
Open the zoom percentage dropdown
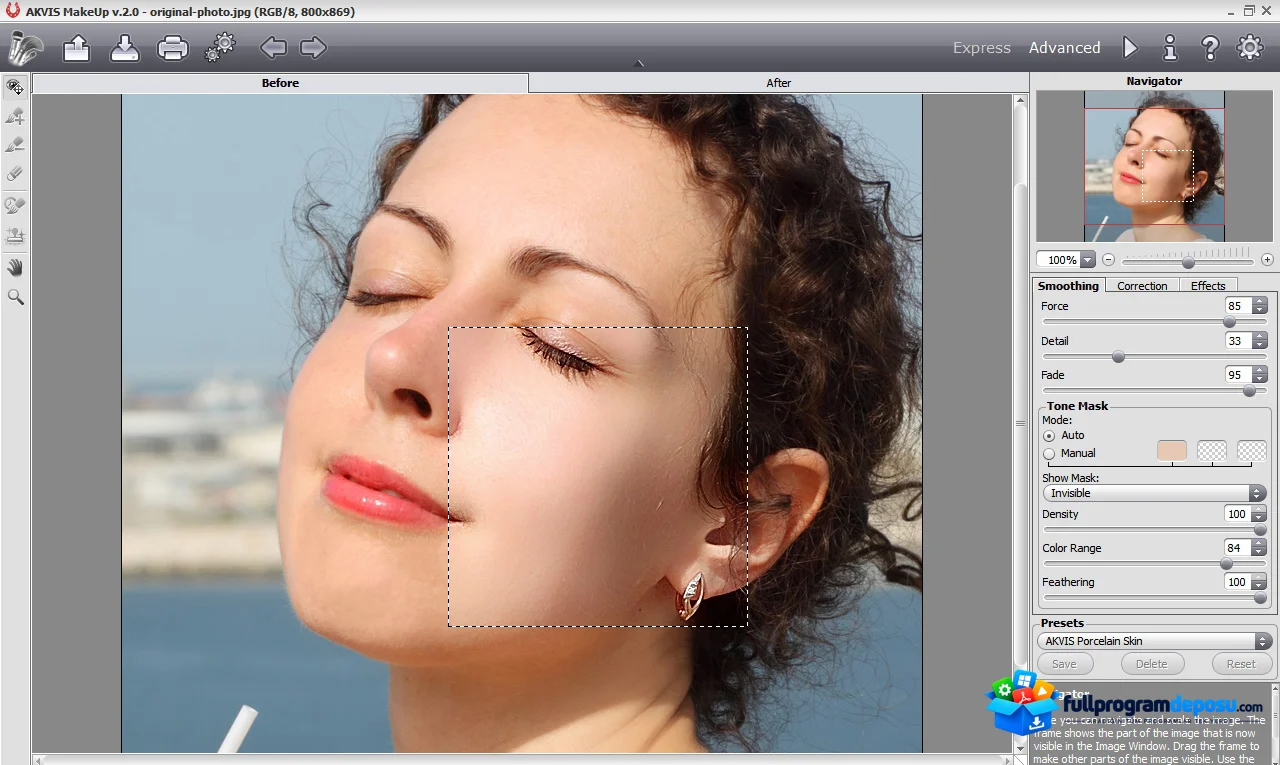[x=1088, y=260]
